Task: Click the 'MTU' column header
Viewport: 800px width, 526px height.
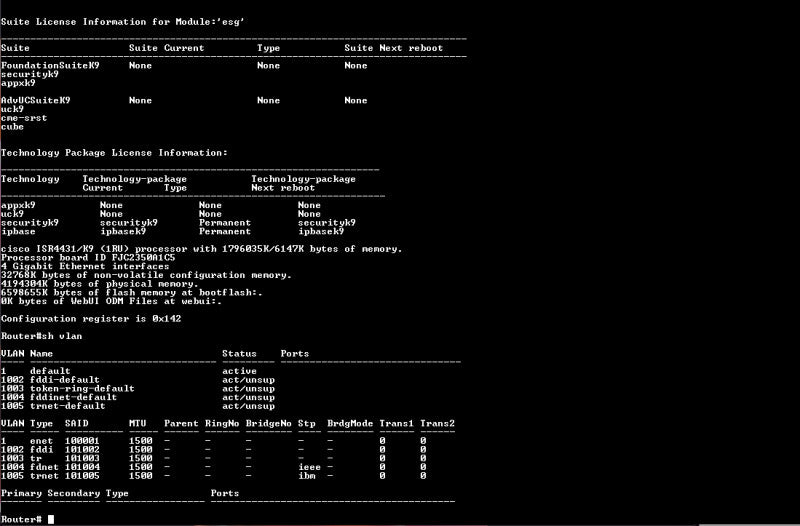Action: point(138,423)
